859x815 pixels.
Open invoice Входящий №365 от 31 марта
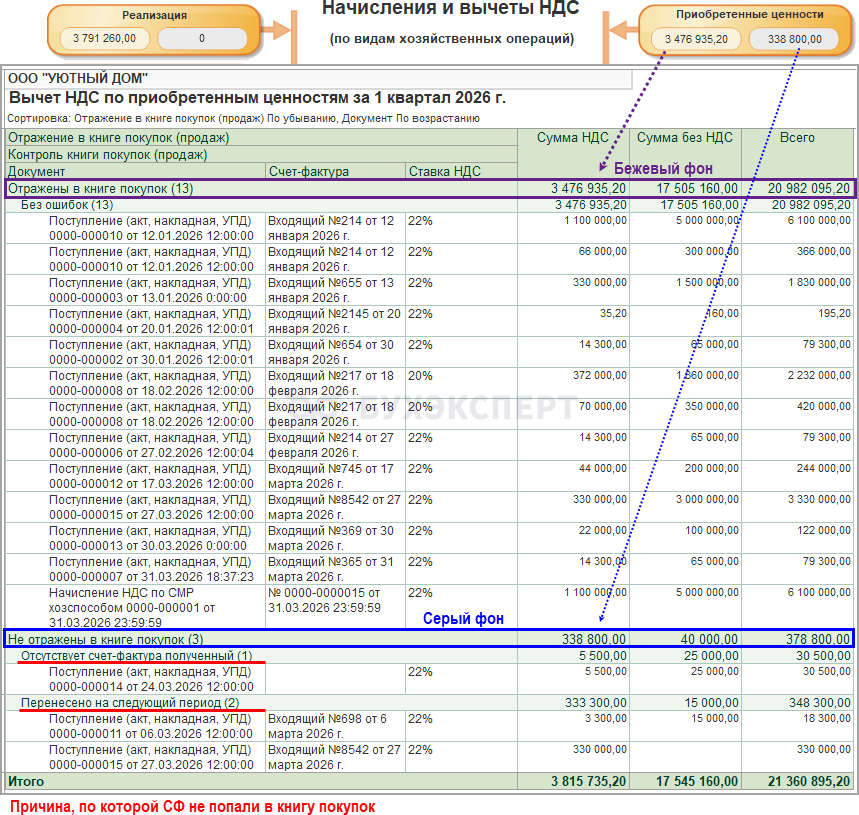click(331, 570)
